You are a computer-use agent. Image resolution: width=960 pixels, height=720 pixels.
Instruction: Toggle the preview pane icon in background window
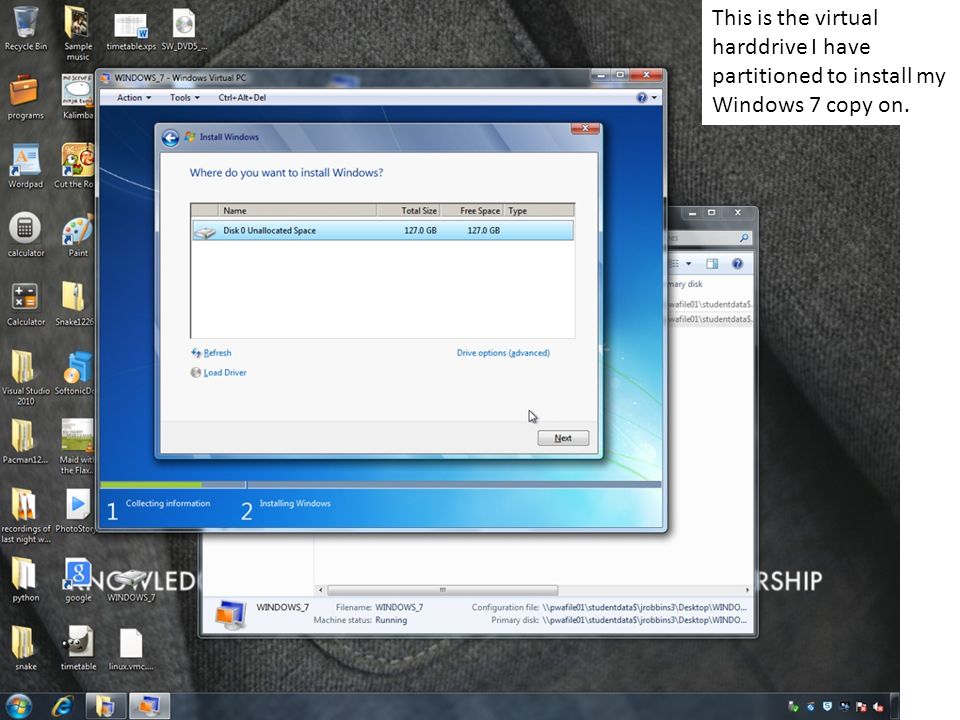(x=712, y=264)
